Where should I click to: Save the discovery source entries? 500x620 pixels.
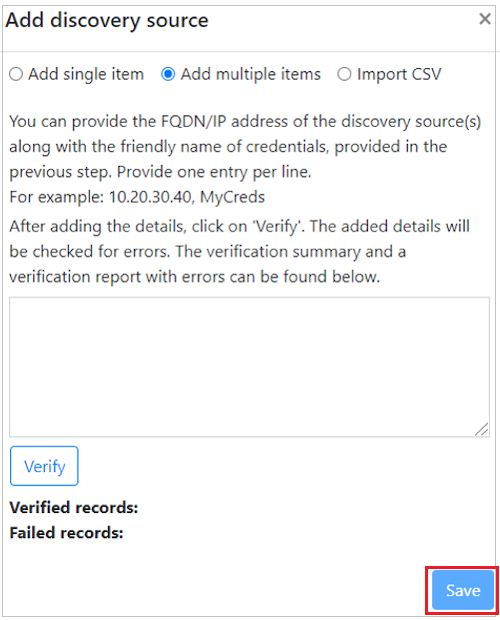pyautogui.click(x=463, y=590)
